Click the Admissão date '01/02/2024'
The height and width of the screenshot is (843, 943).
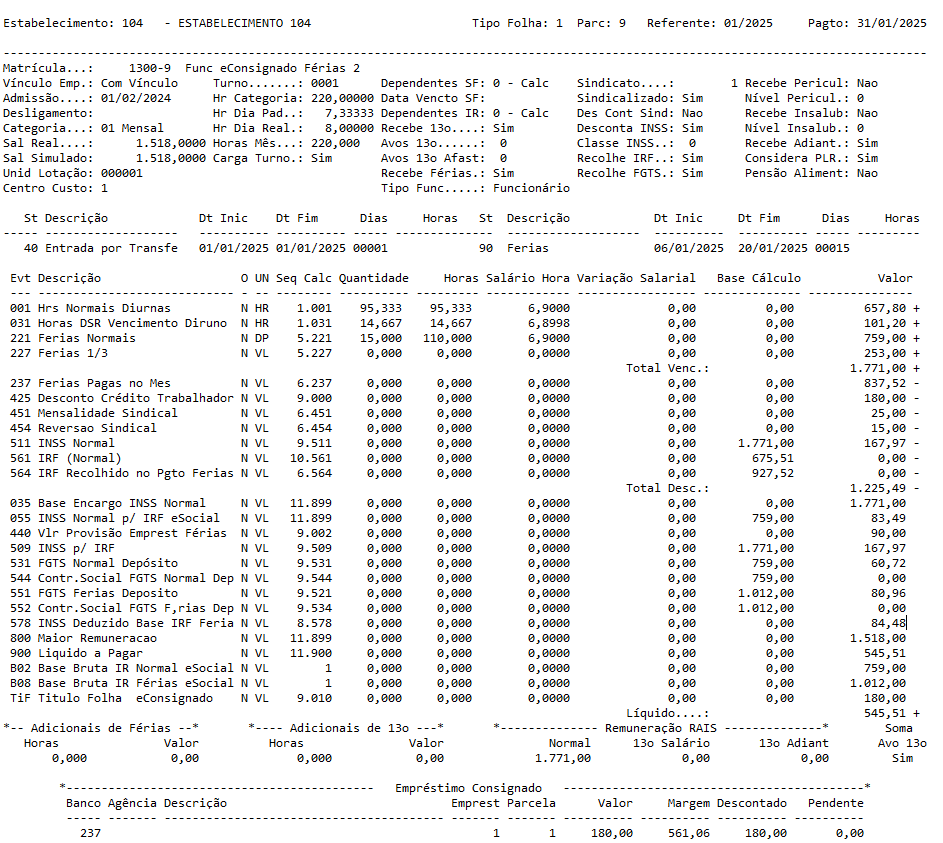(x=136, y=98)
